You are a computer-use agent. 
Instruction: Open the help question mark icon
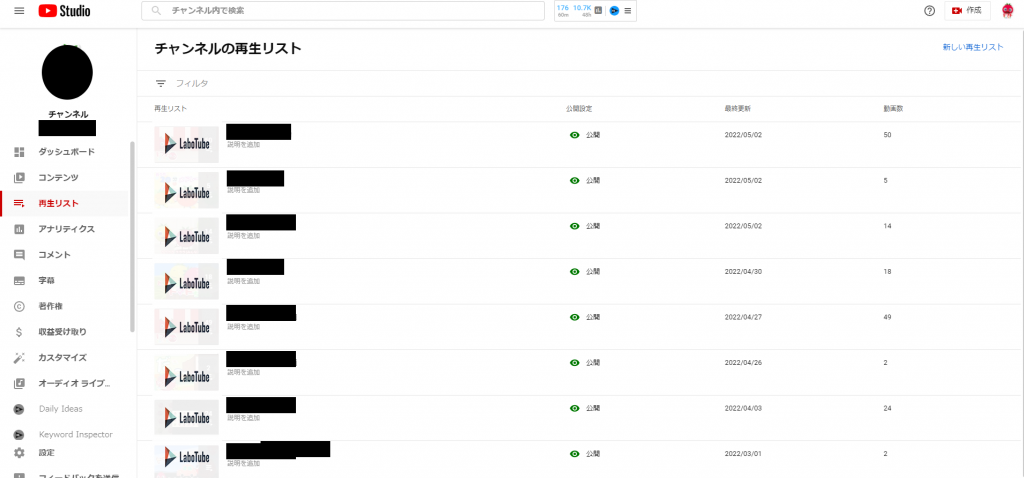pyautogui.click(x=929, y=11)
